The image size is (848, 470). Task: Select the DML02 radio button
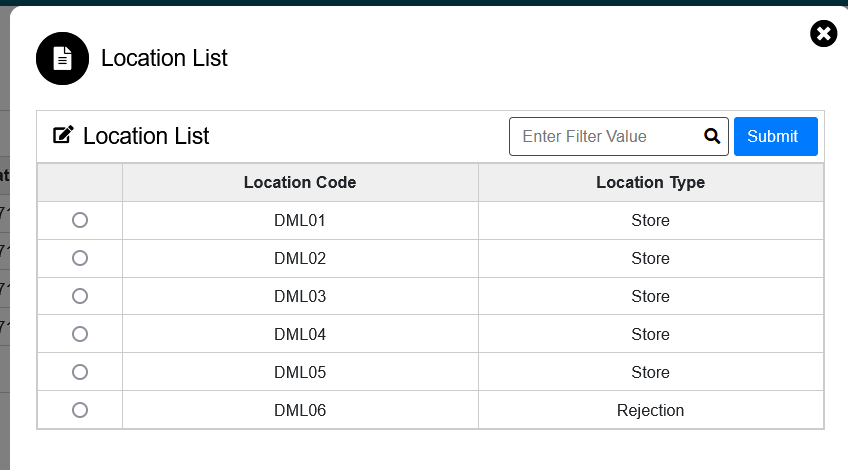pos(80,258)
